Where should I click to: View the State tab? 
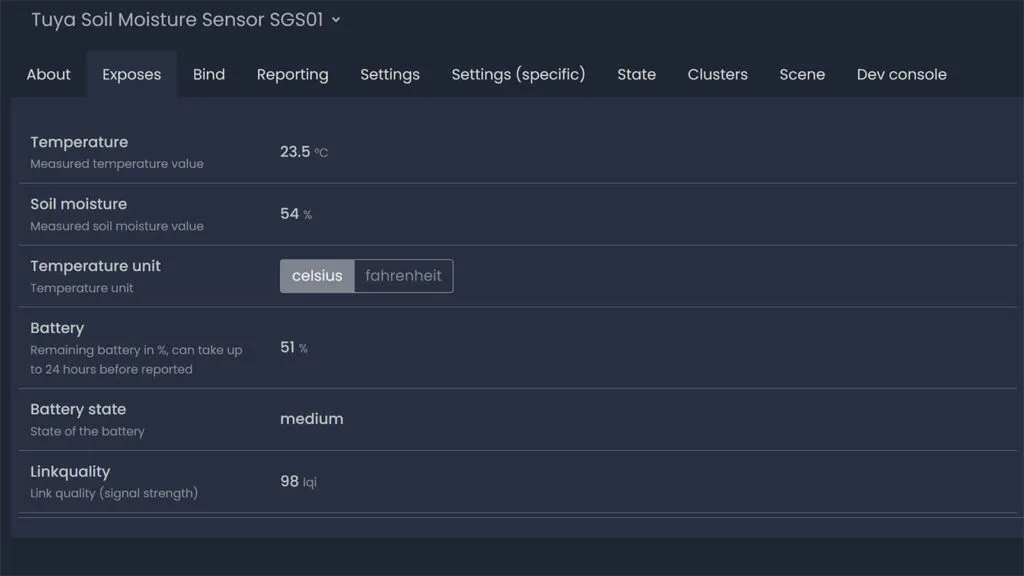click(637, 74)
